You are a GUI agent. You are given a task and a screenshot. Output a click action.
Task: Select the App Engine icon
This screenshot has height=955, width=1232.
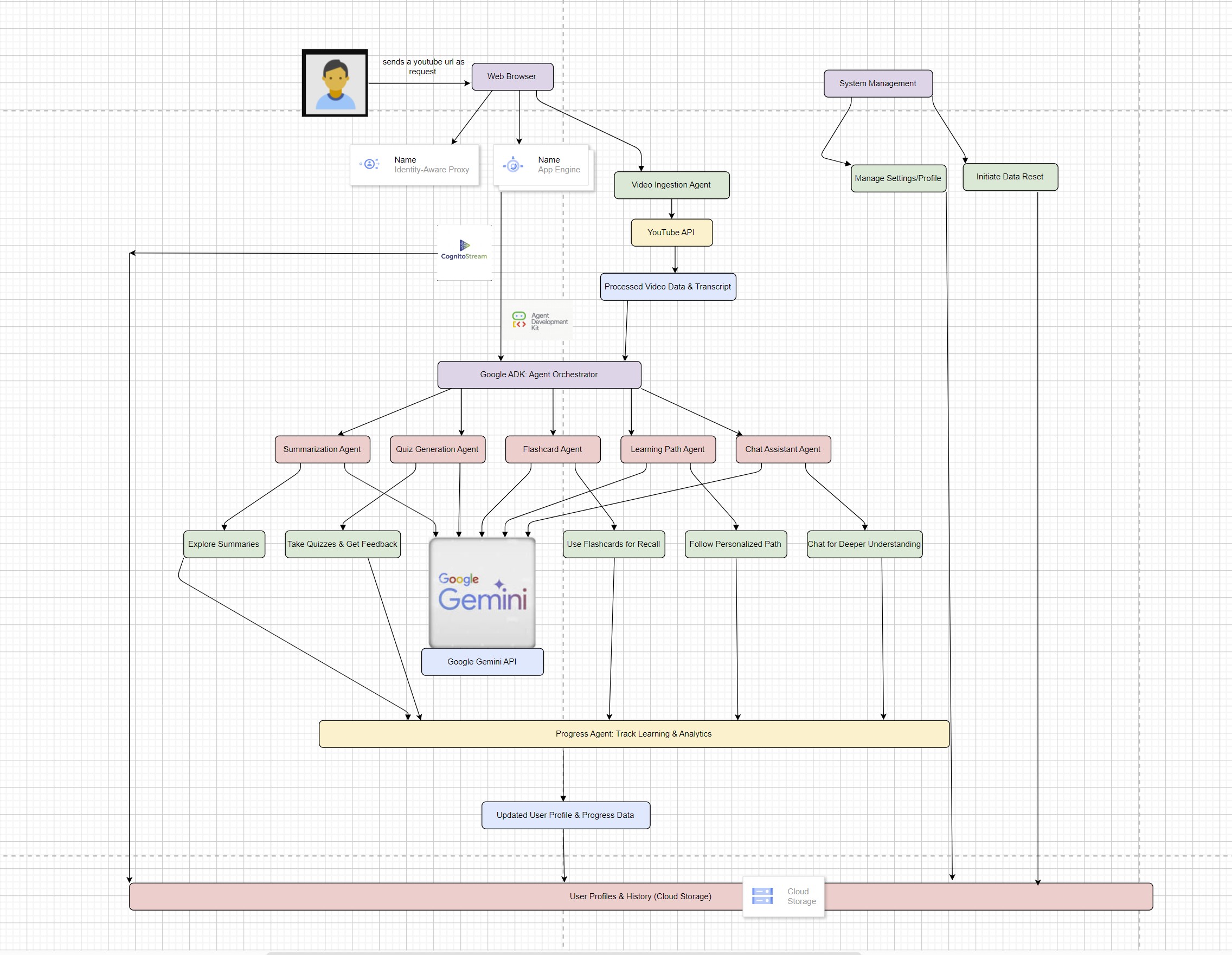[513, 165]
